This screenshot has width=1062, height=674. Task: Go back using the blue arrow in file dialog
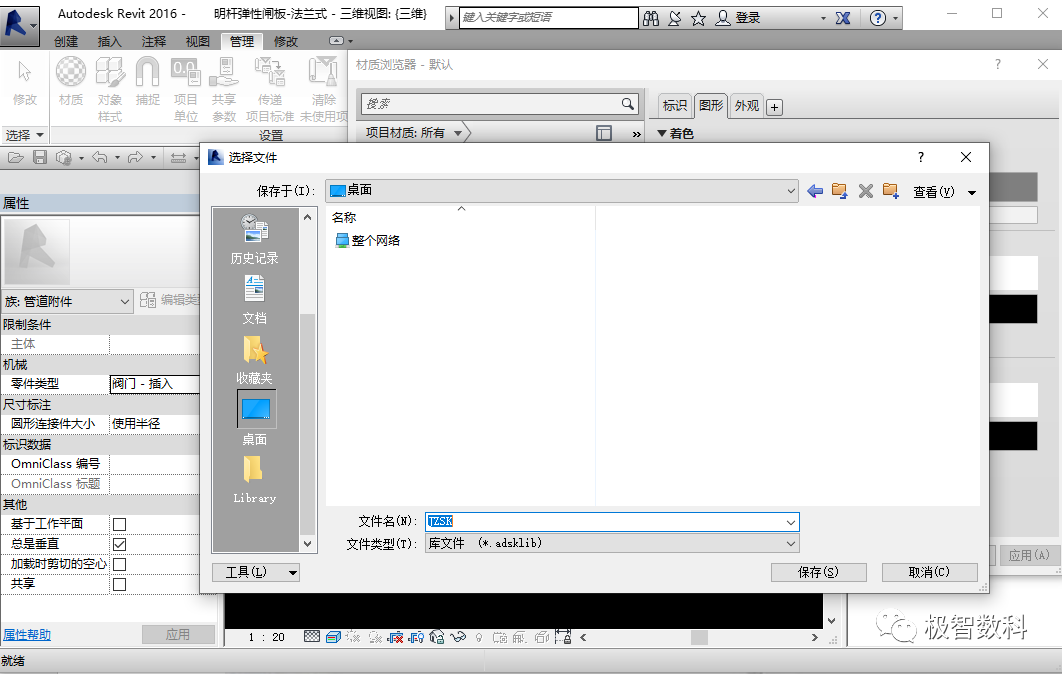(815, 192)
